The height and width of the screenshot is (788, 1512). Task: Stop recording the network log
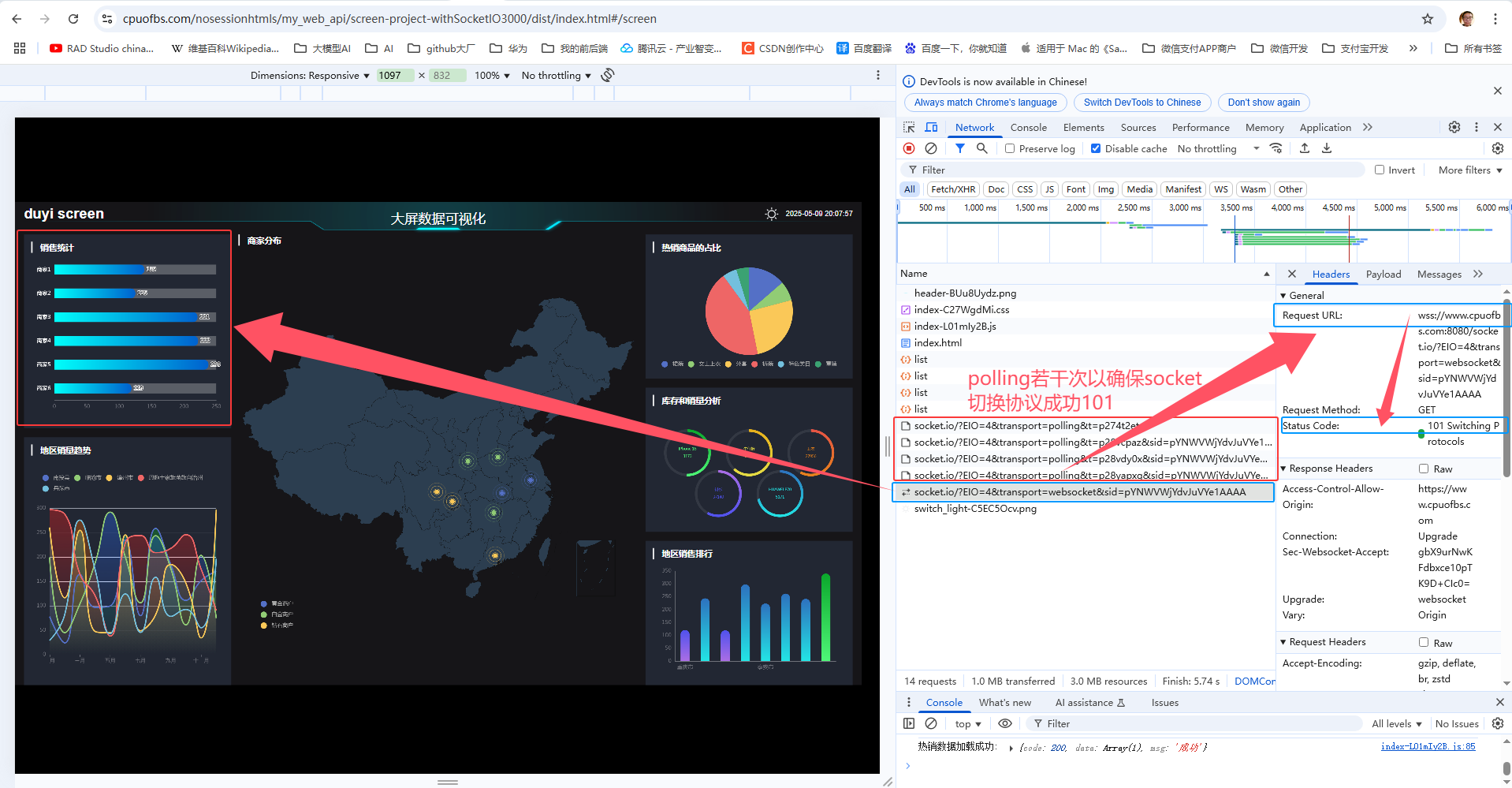point(909,148)
